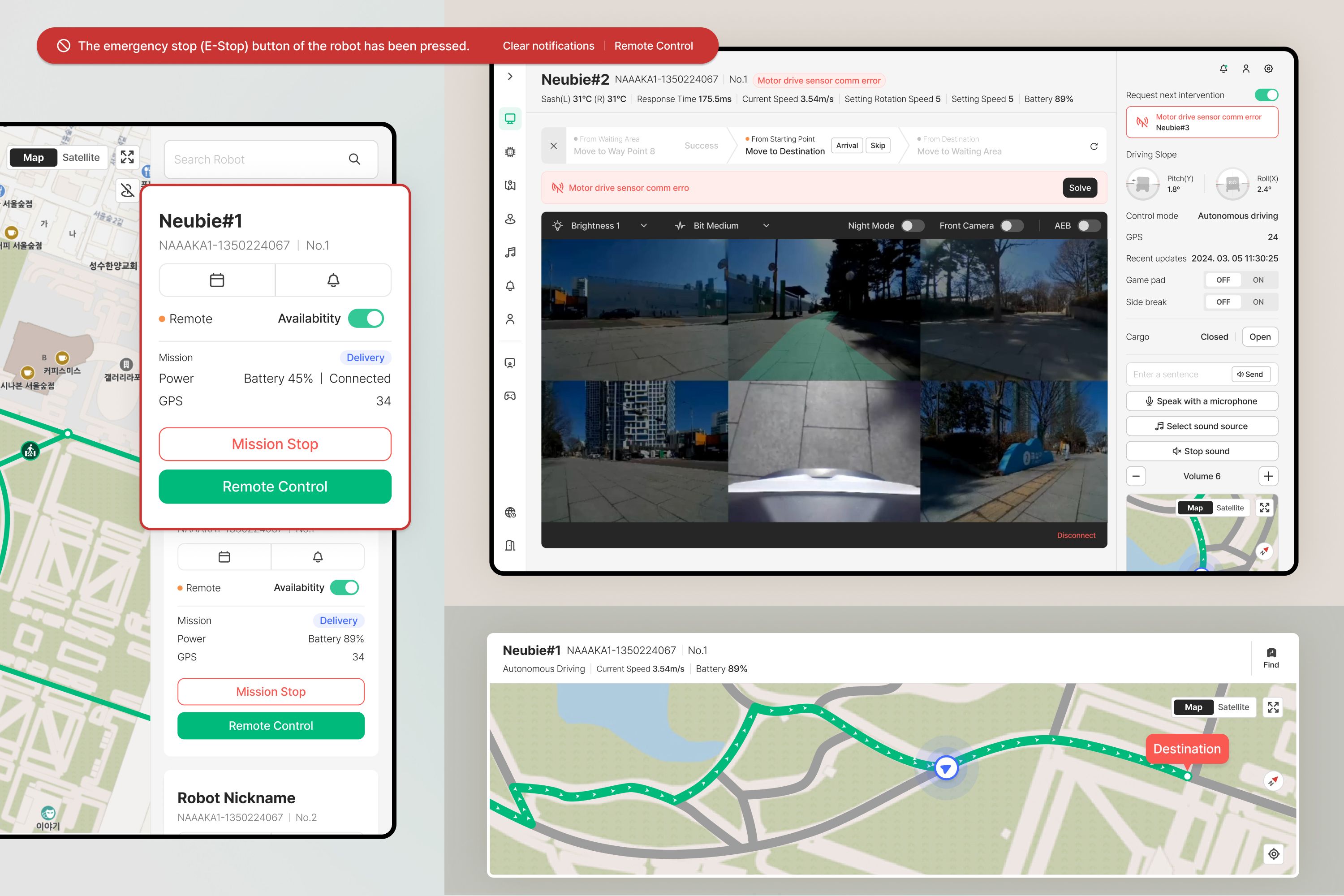Image resolution: width=1344 pixels, height=896 pixels.
Task: Click the gear settings icon
Action: (x=1268, y=69)
